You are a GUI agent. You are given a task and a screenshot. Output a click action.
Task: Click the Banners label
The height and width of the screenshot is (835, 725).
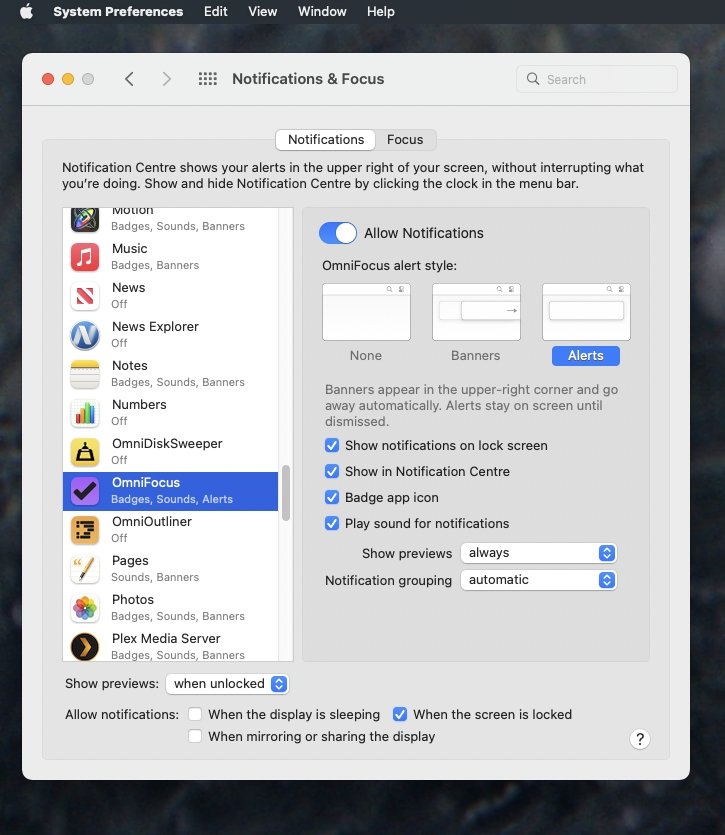[476, 356]
